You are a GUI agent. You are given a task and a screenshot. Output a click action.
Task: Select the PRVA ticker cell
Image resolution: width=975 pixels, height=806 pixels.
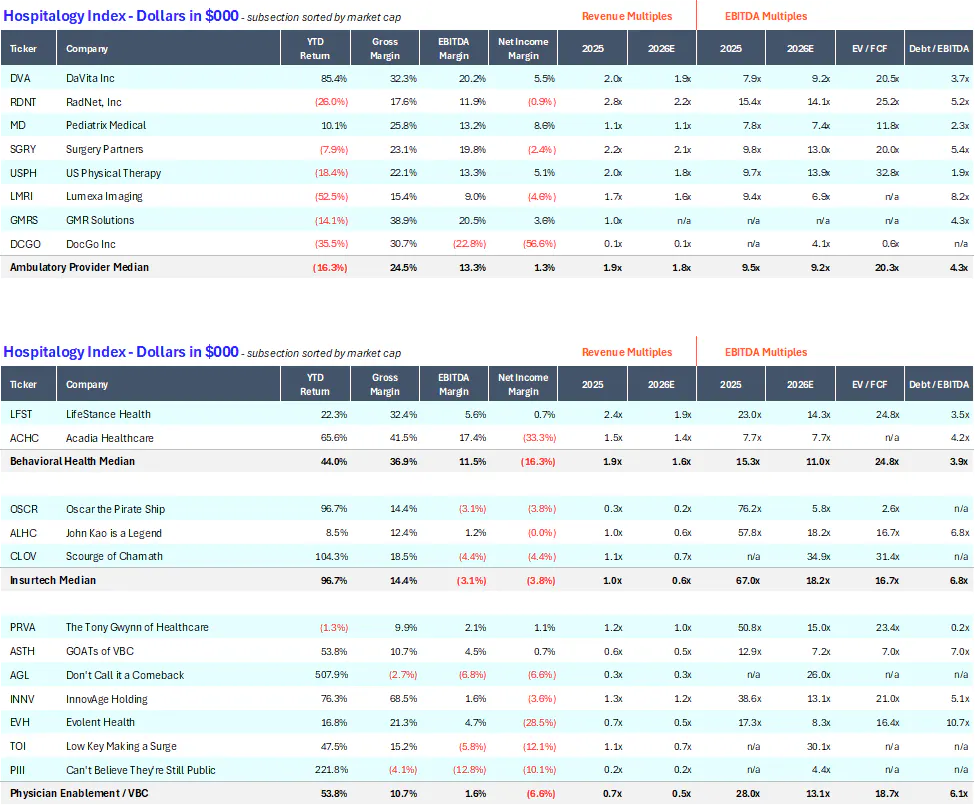(22, 628)
